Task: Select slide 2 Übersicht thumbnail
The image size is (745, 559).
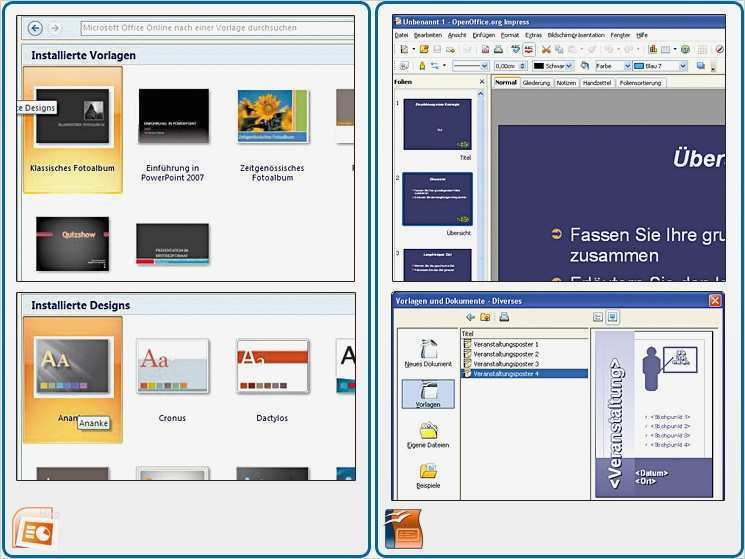Action: point(437,199)
